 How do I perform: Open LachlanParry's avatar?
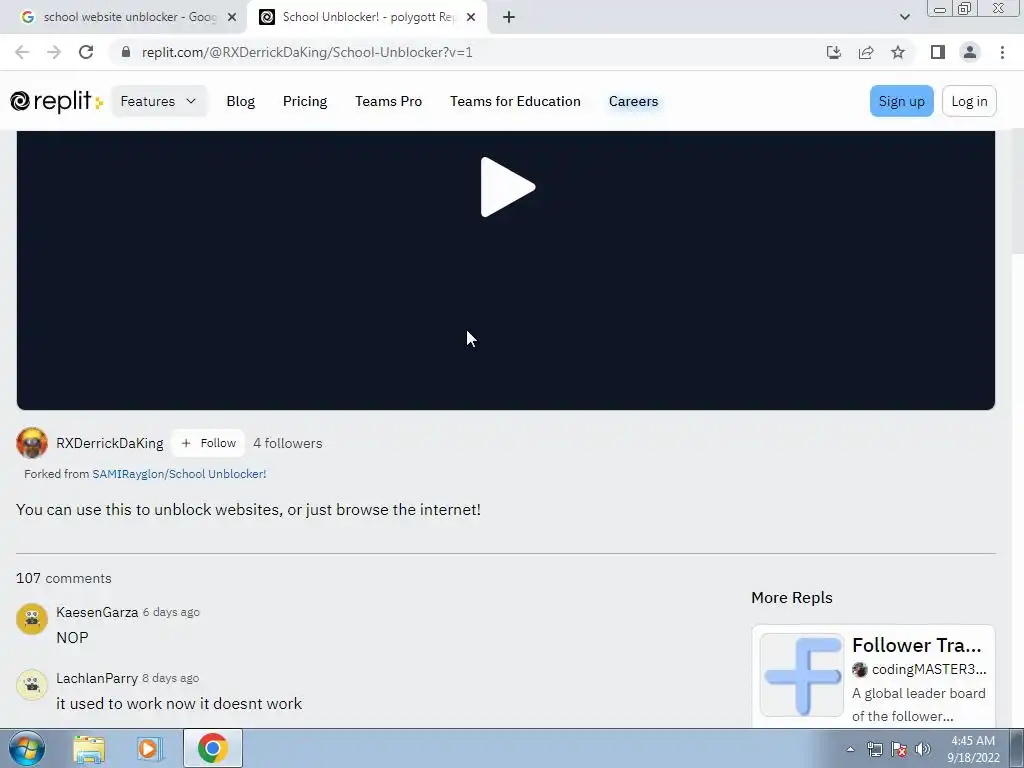32,684
